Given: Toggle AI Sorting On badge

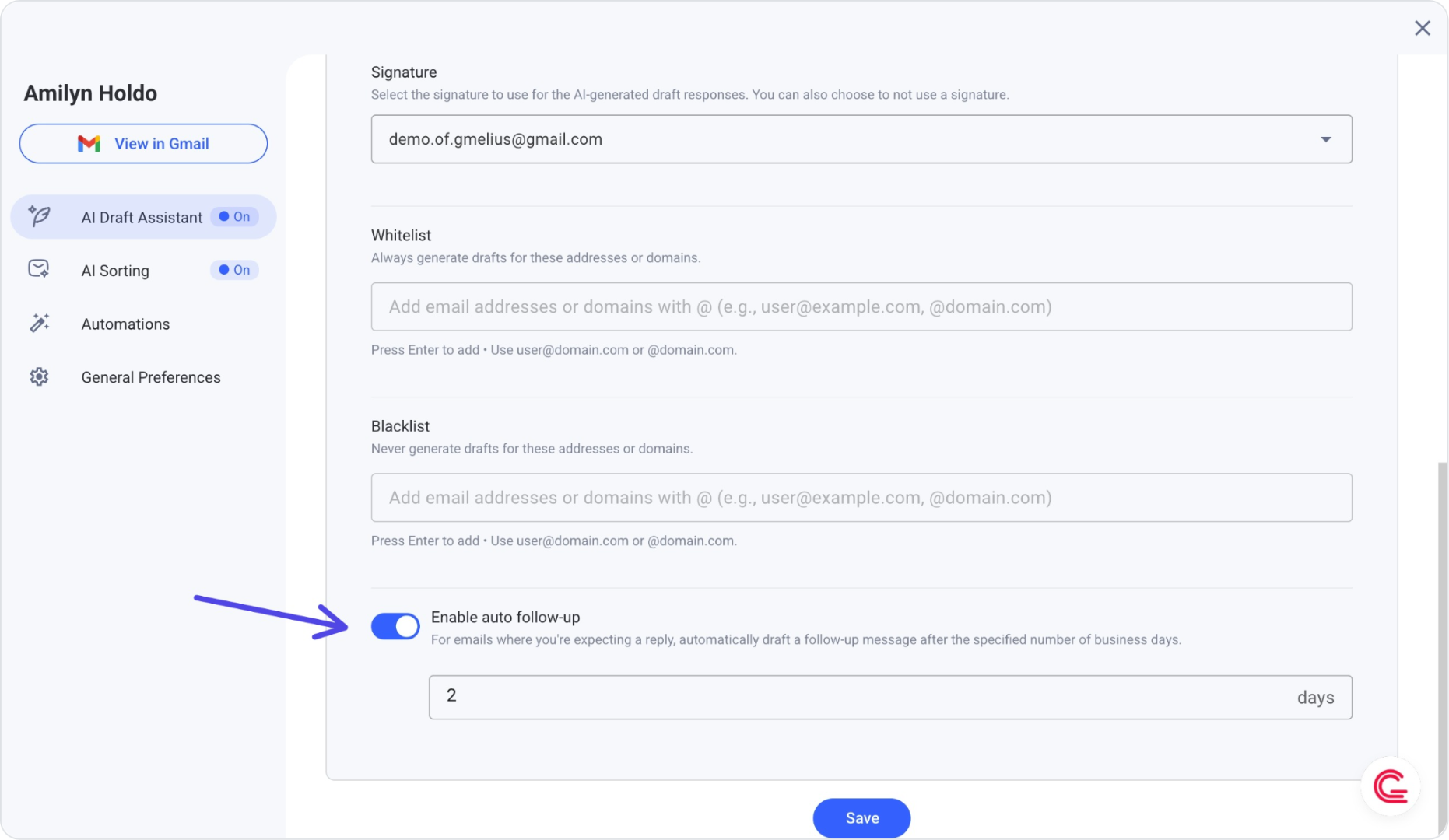Looking at the screenshot, I should point(234,270).
